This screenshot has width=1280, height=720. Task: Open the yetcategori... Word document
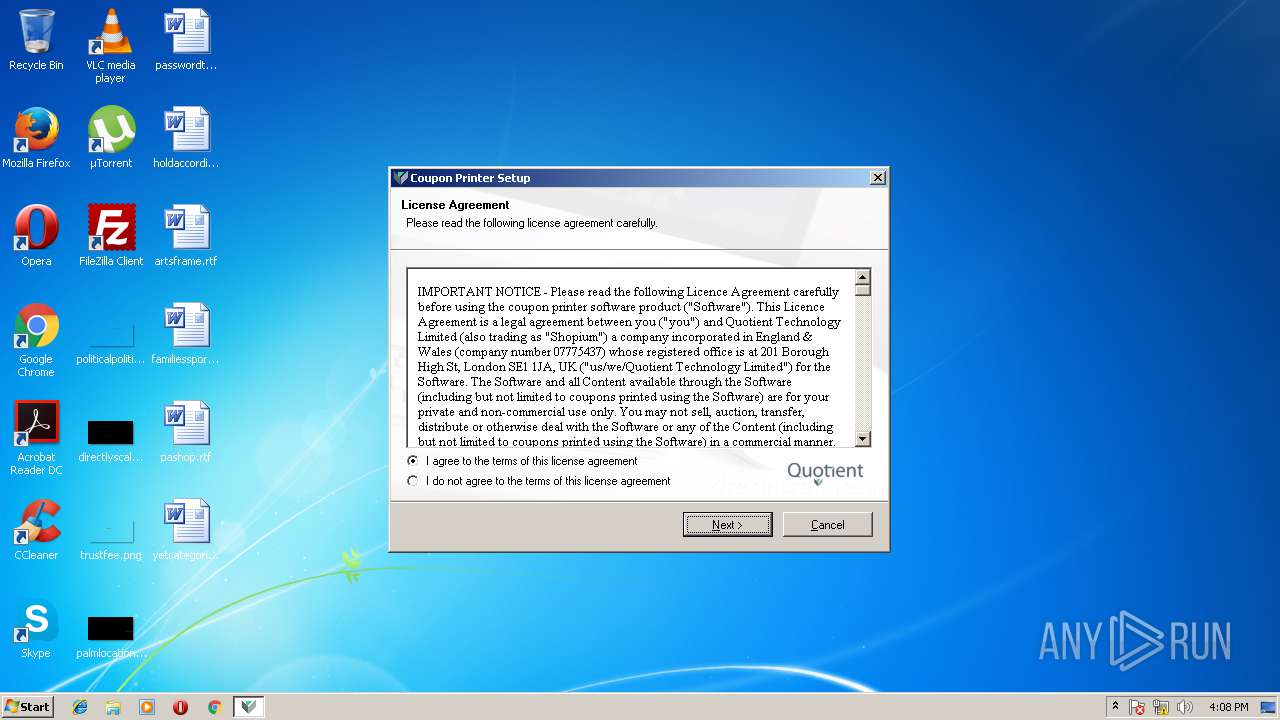click(186, 530)
